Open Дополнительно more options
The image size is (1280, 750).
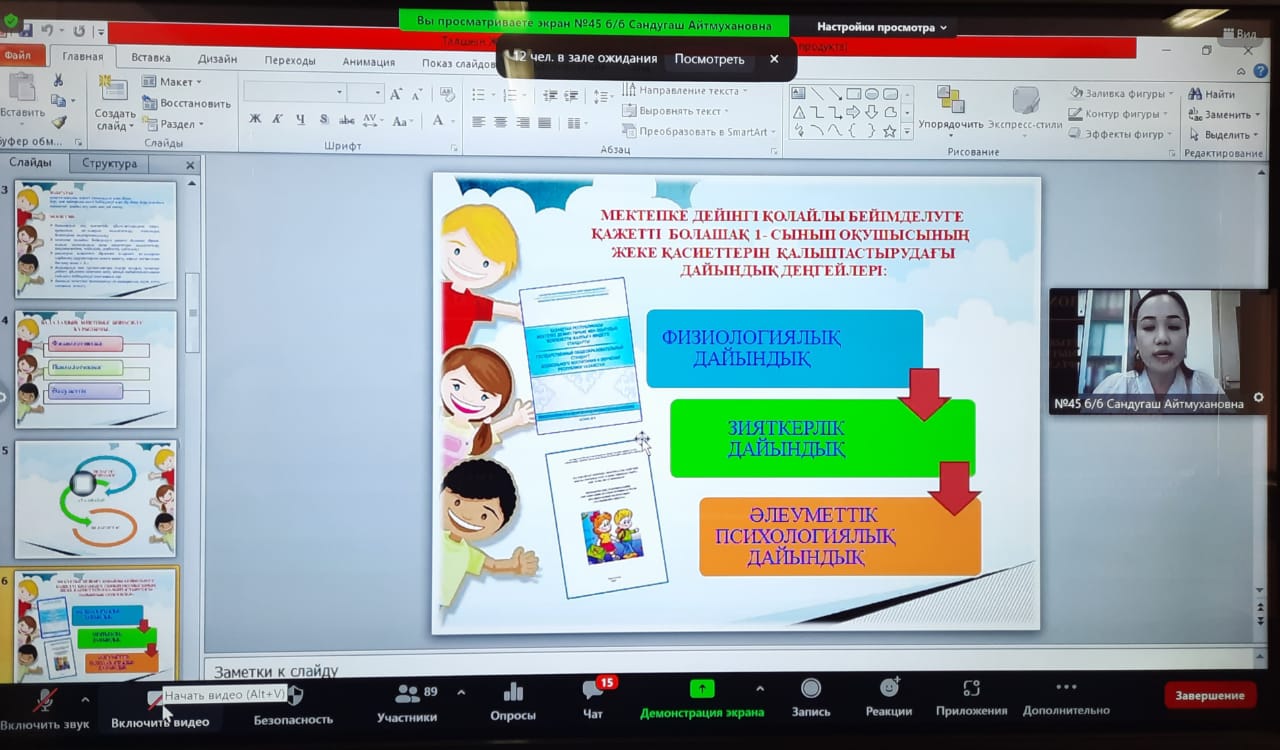pos(1066,700)
